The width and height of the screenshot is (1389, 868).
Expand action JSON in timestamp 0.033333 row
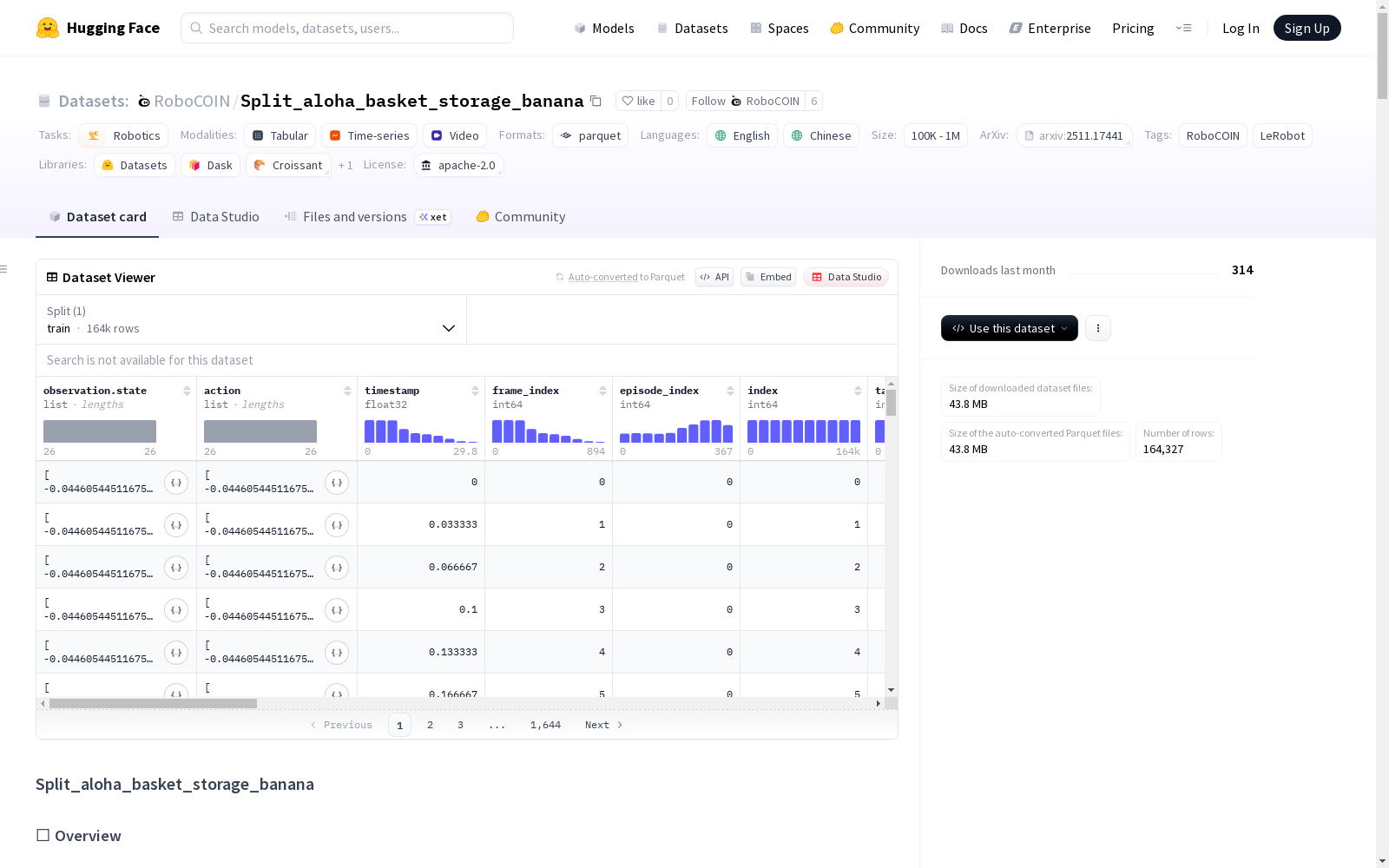[337, 525]
